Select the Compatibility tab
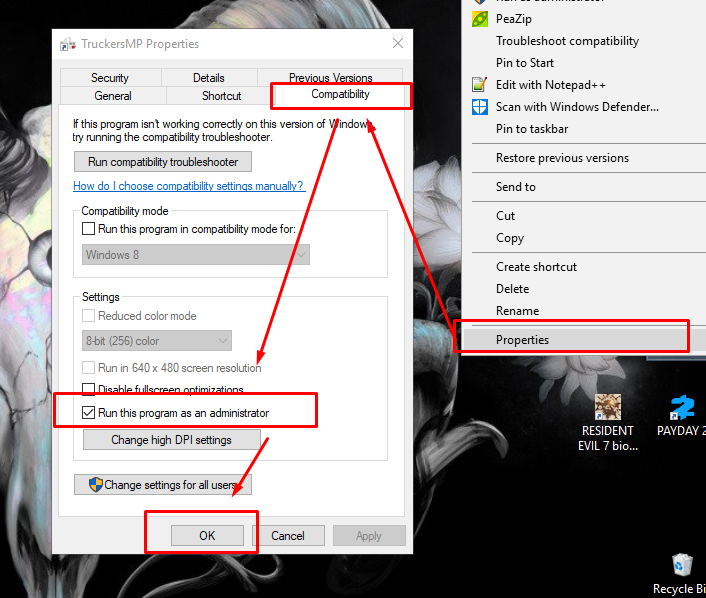 340,94
